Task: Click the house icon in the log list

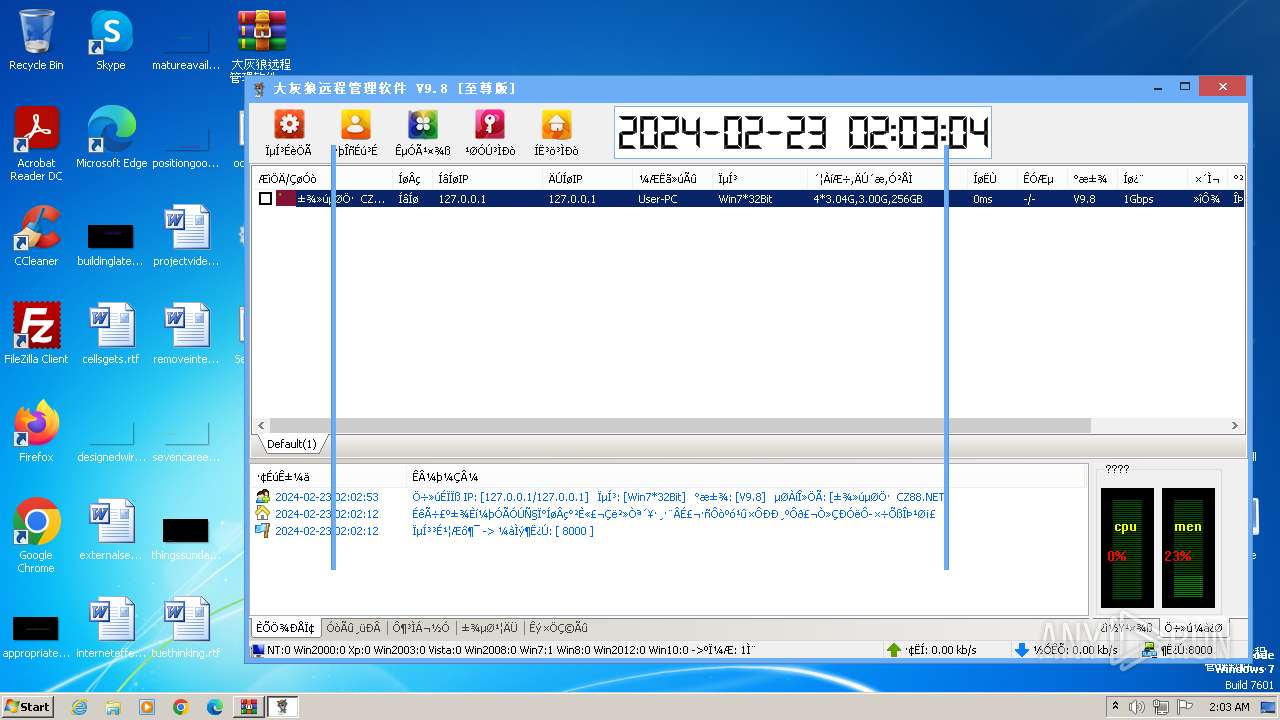Action: [263, 514]
